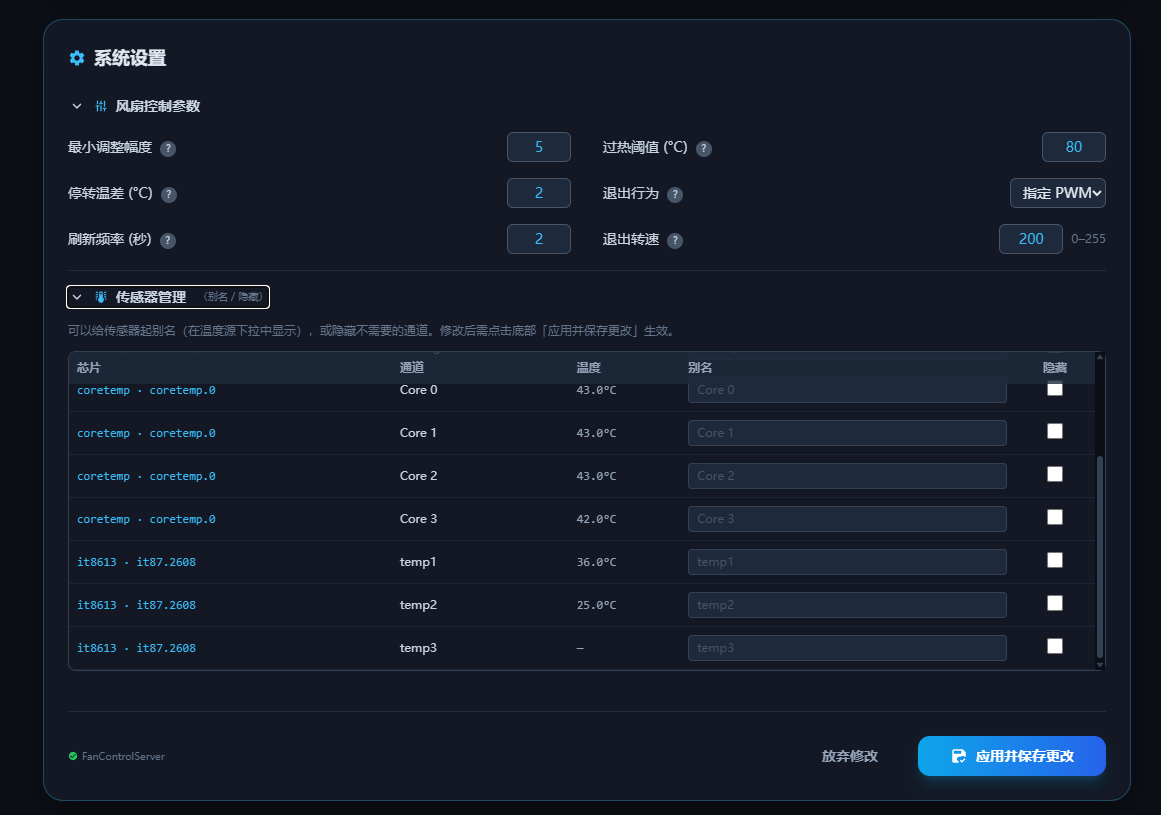Click the 放弃修改 button
This screenshot has width=1161, height=815.
tap(849, 756)
